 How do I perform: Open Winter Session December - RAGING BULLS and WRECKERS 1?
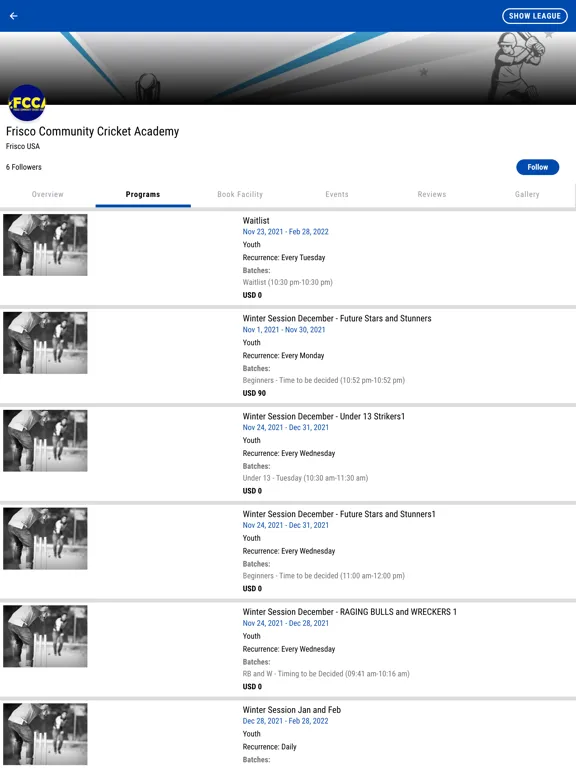tap(350, 612)
